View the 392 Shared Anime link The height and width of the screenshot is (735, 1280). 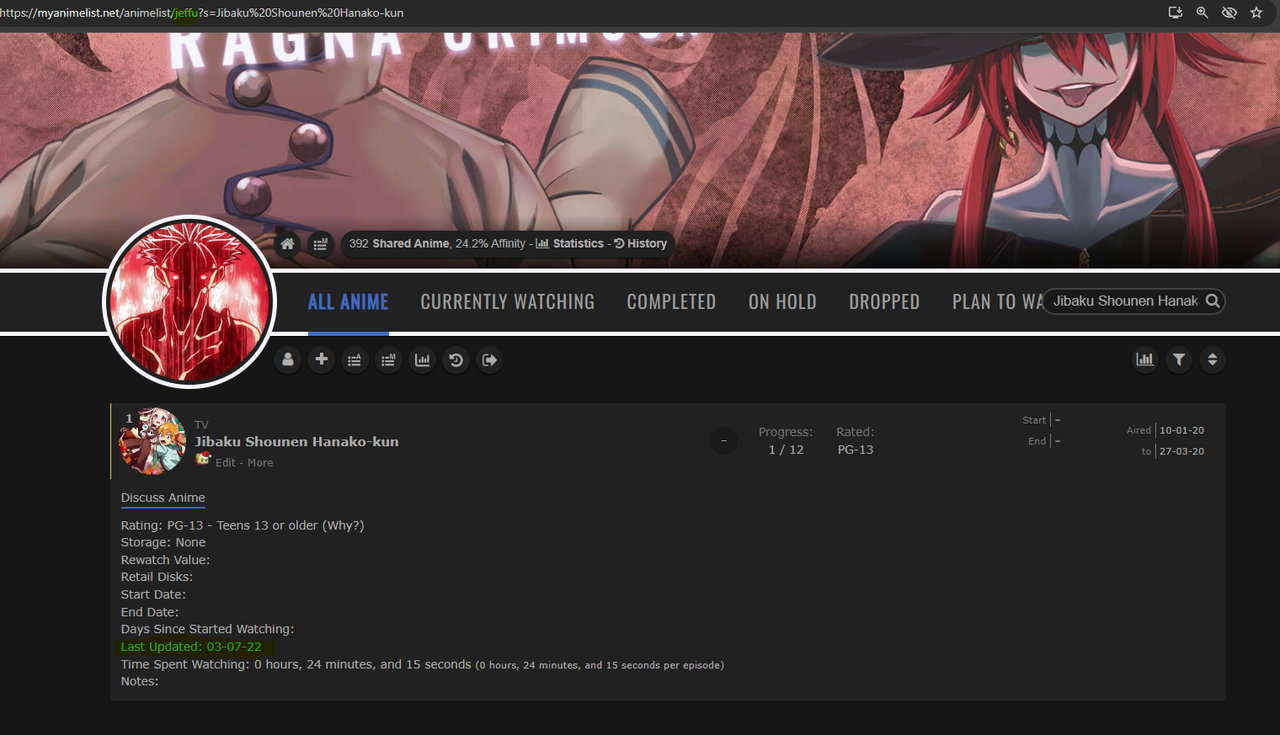point(399,244)
